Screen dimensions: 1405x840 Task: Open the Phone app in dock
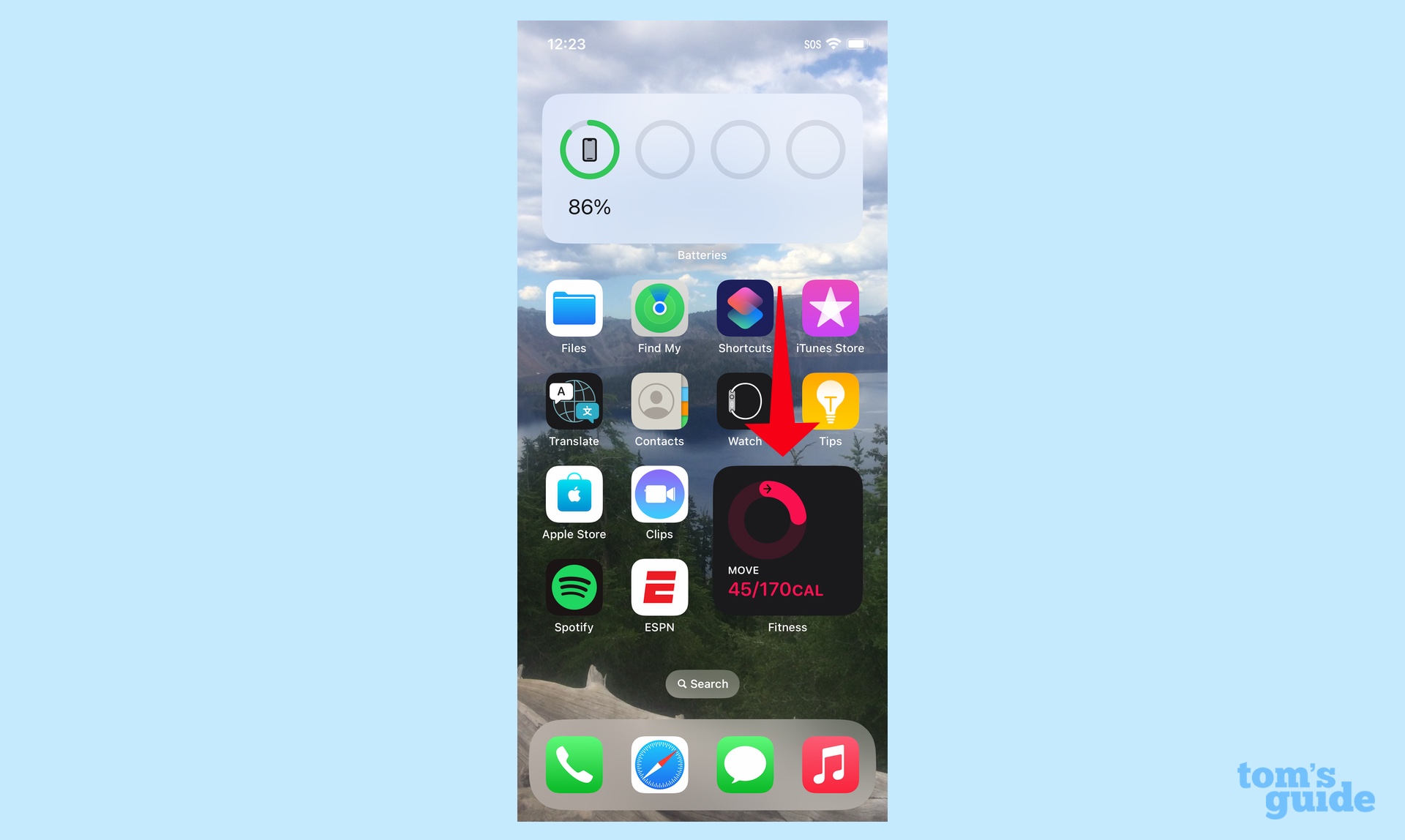click(x=574, y=764)
